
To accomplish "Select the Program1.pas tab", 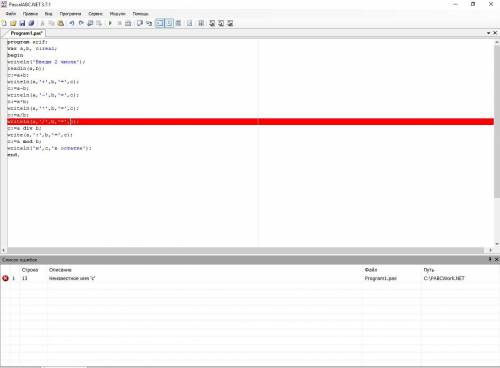I will click(x=26, y=33).
